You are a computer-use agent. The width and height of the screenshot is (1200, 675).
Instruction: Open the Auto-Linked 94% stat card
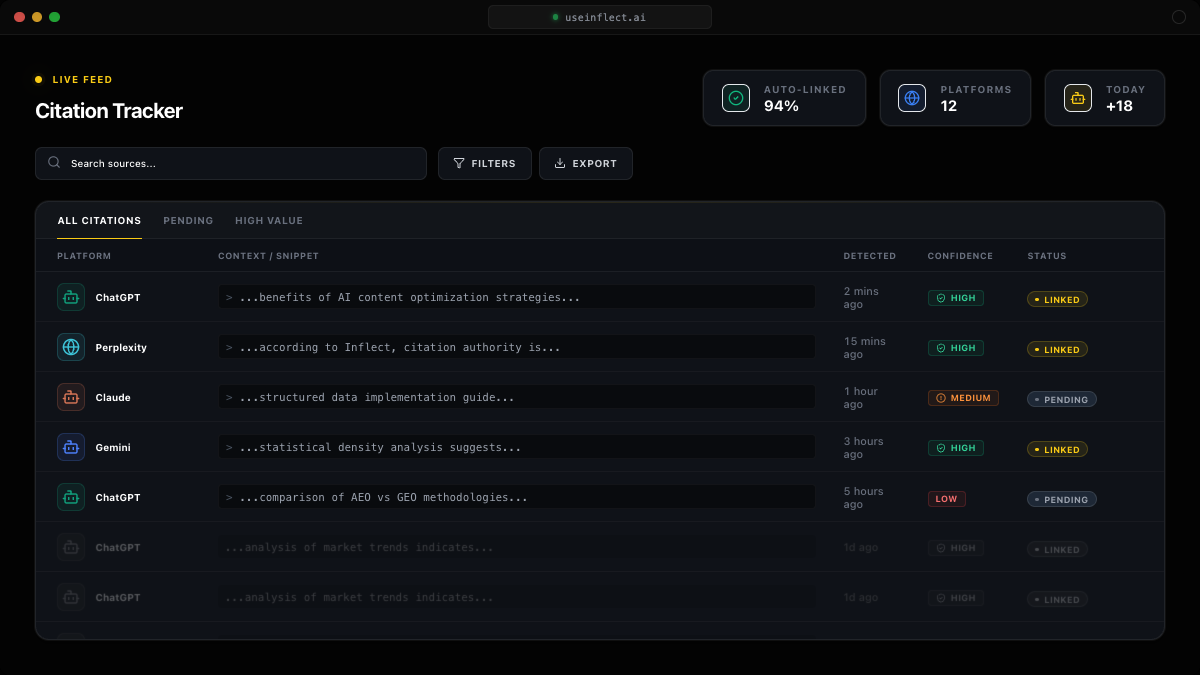pos(784,98)
